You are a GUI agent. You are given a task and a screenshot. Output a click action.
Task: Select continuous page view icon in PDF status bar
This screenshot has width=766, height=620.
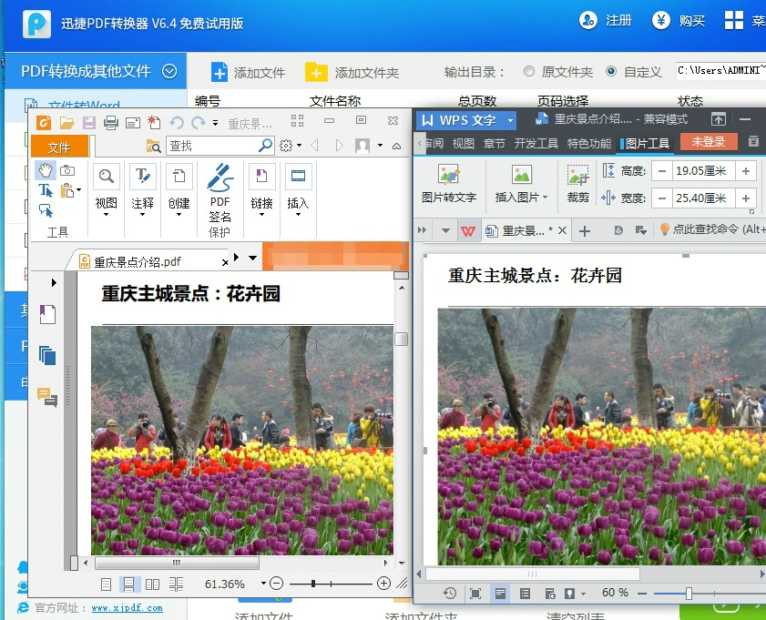tap(128, 584)
